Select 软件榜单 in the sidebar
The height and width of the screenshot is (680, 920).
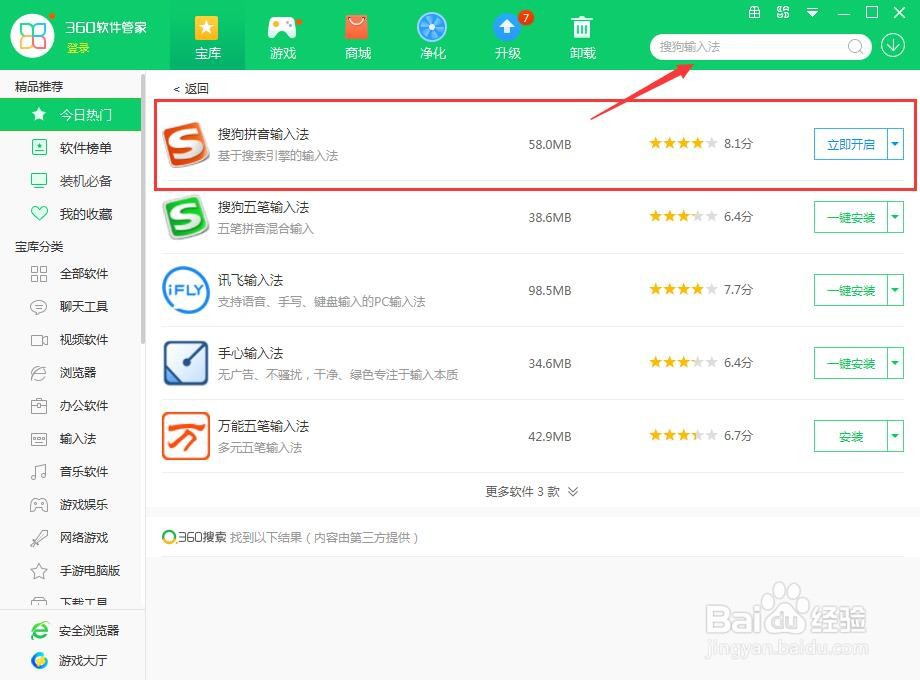(70, 148)
